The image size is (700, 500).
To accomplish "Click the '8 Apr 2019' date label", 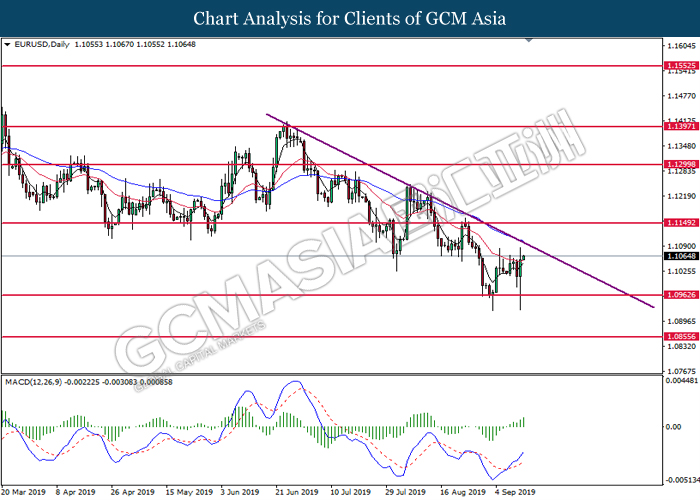I will (x=75, y=492).
